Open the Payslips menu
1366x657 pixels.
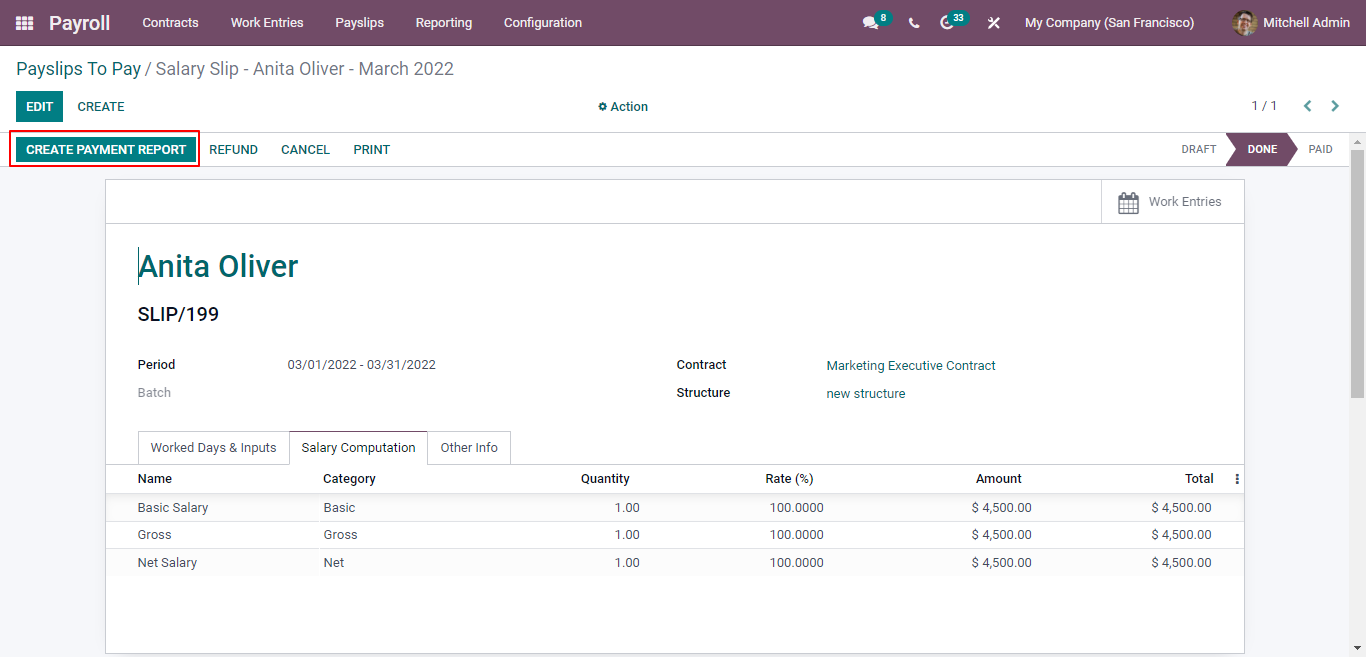(x=360, y=23)
